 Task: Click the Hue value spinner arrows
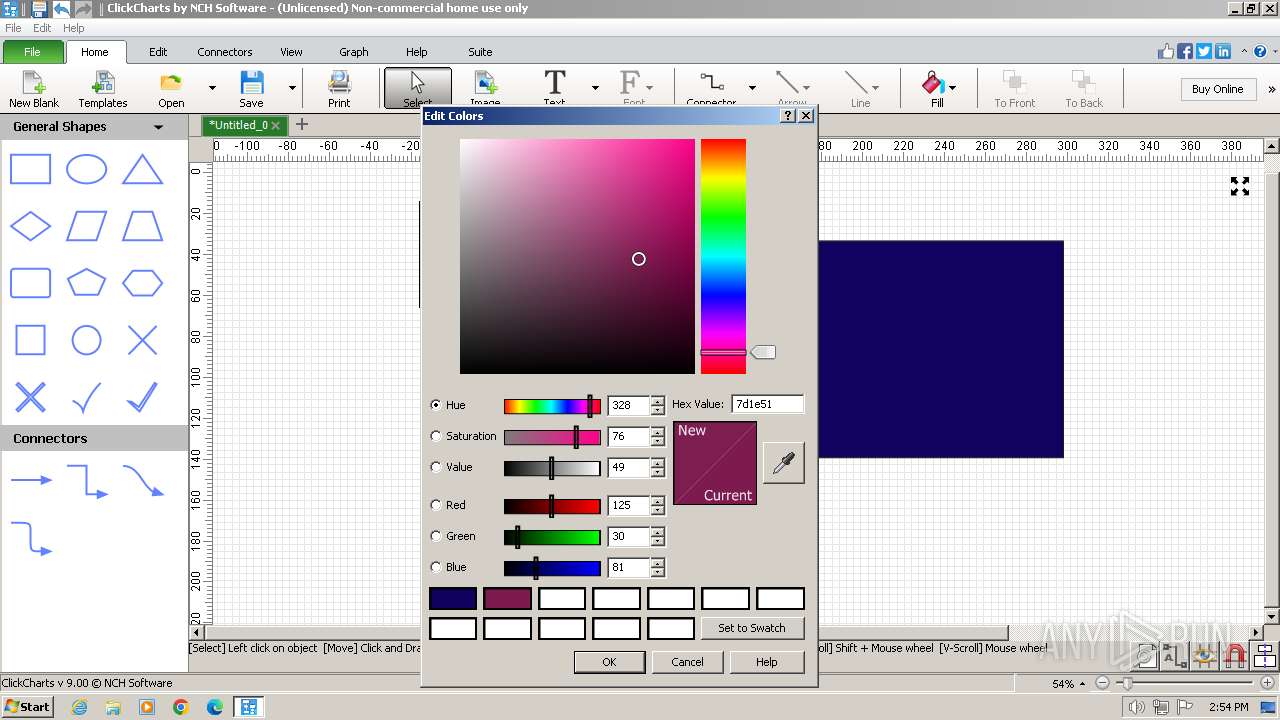[657, 405]
